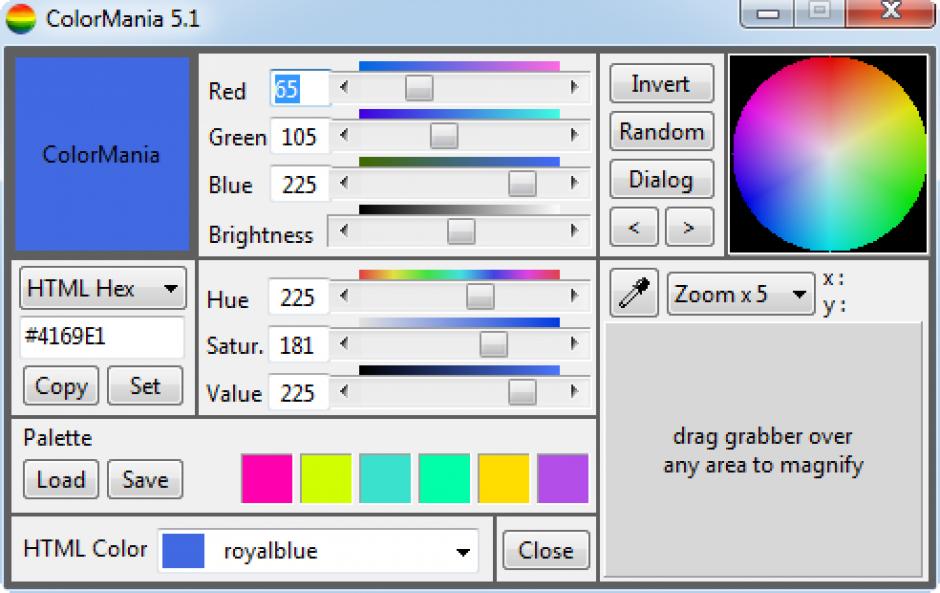Image resolution: width=940 pixels, height=593 pixels.
Task: Choose the yellow-green palette swatch
Action: (326, 478)
